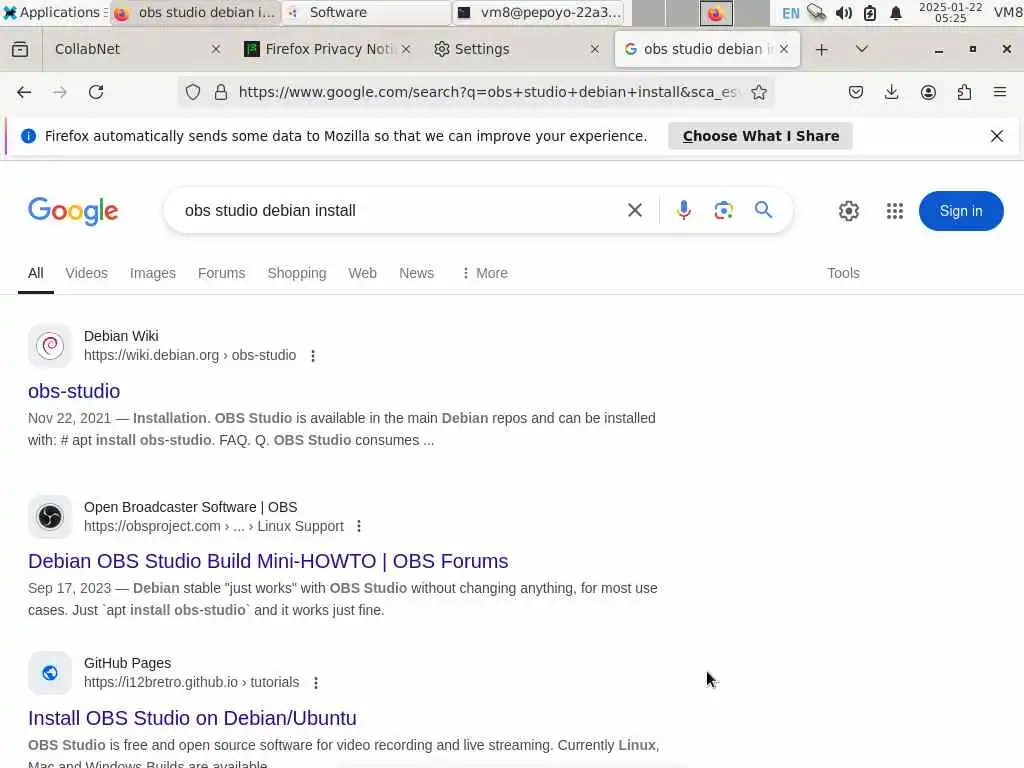Image resolution: width=1024 pixels, height=768 pixels.
Task: Dismiss the Firefox data notification bar
Action: [997, 136]
